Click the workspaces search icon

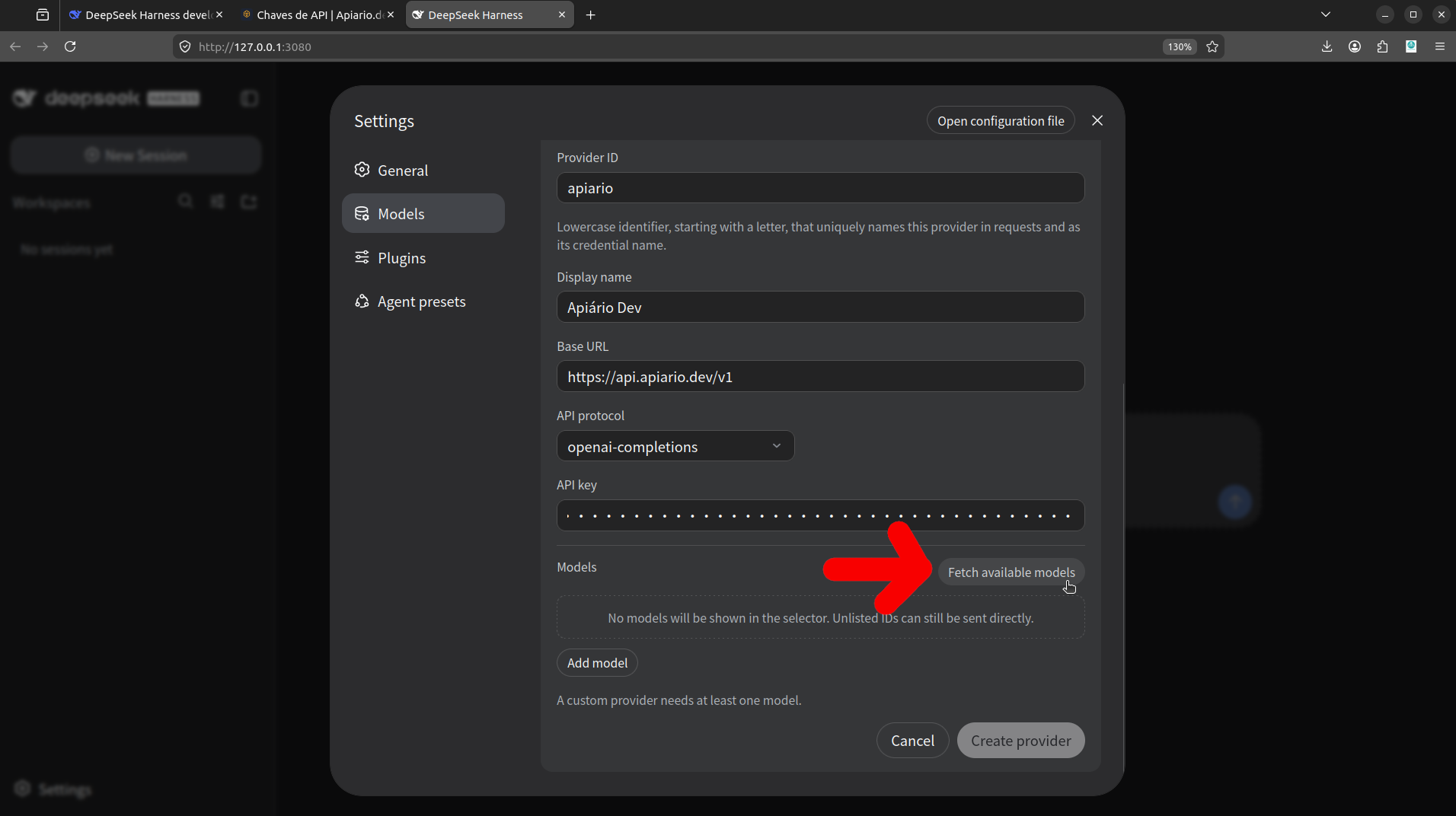[x=185, y=202]
